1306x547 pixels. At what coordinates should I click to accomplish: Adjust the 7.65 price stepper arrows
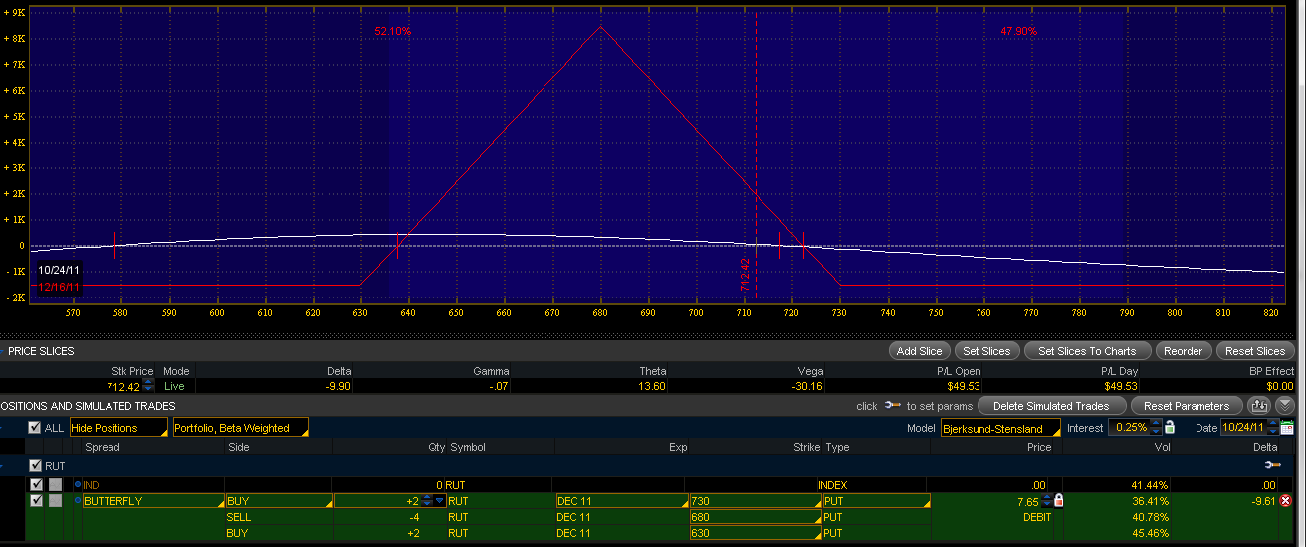point(1048,500)
